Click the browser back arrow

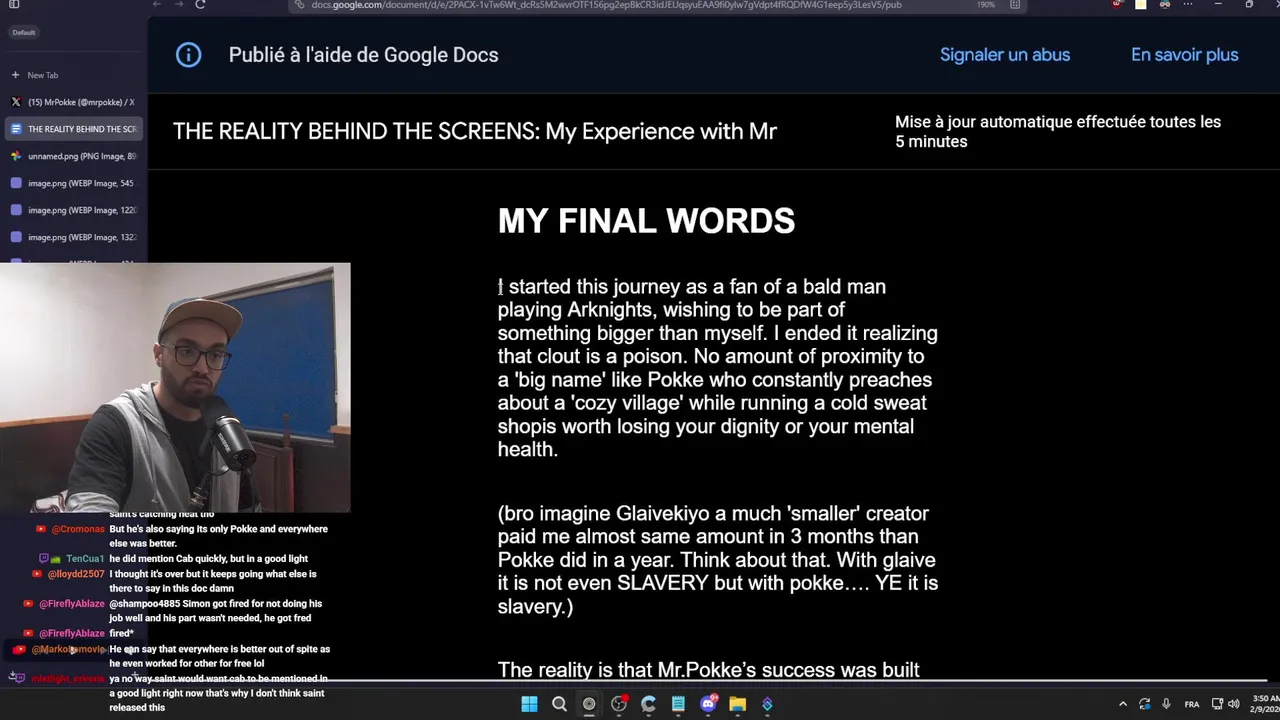[157, 5]
